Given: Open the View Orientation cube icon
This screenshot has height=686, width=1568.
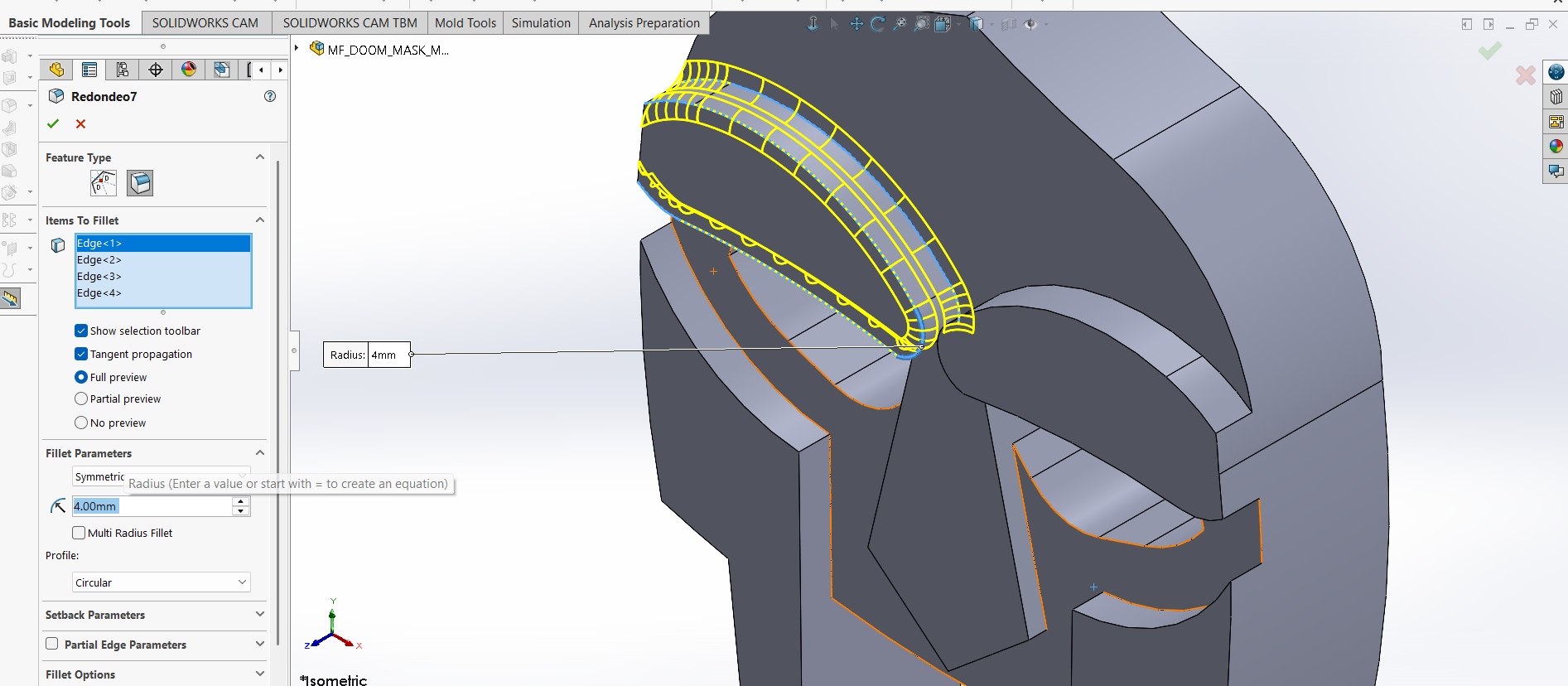Looking at the screenshot, I should point(943,24).
